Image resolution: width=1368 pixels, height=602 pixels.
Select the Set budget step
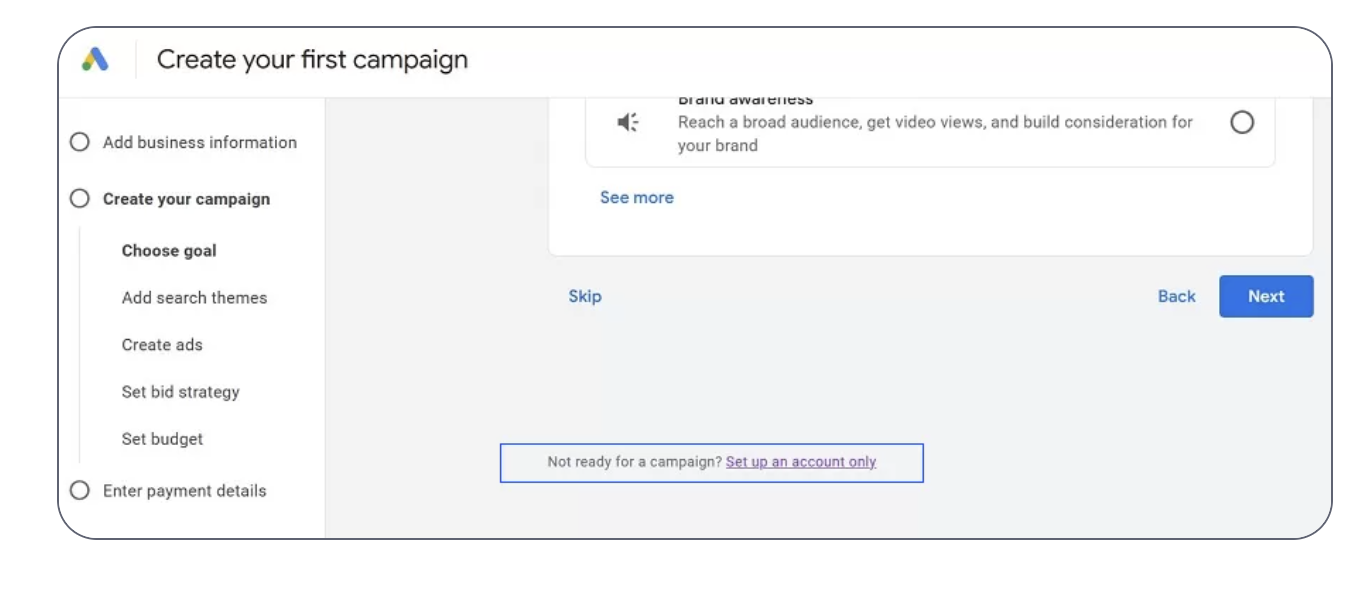tap(162, 439)
